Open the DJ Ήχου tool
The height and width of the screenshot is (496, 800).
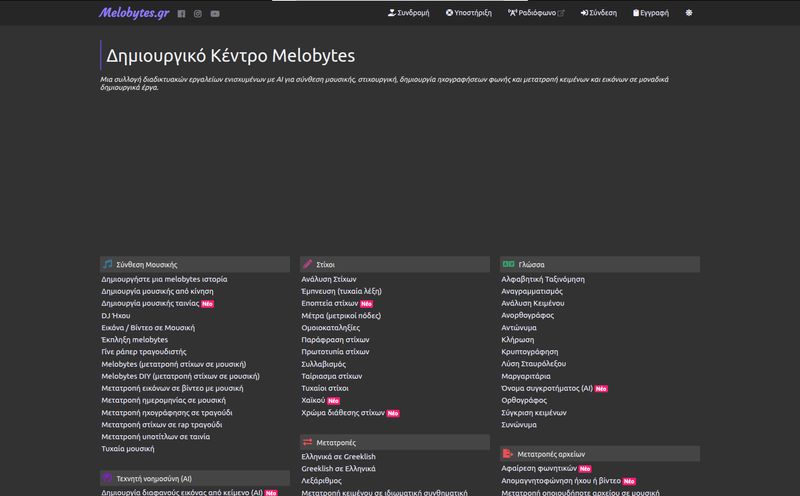tap(115, 315)
